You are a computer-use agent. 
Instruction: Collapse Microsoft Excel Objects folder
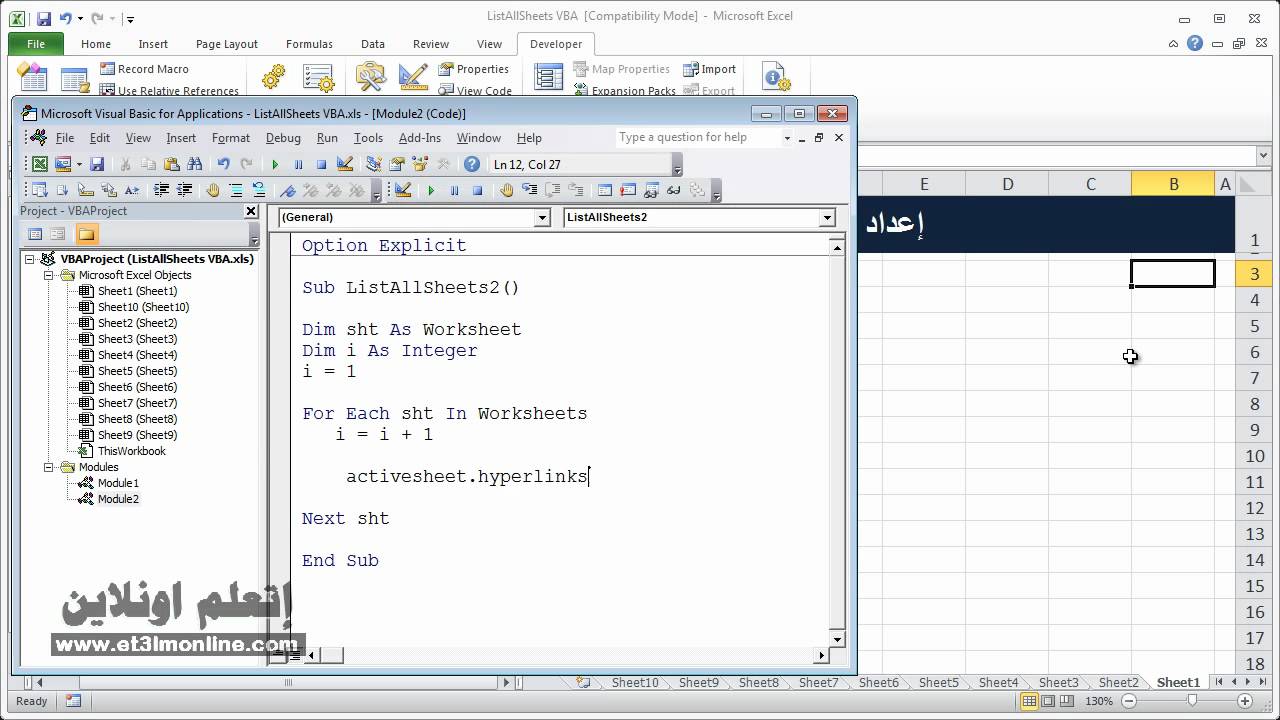(48, 275)
